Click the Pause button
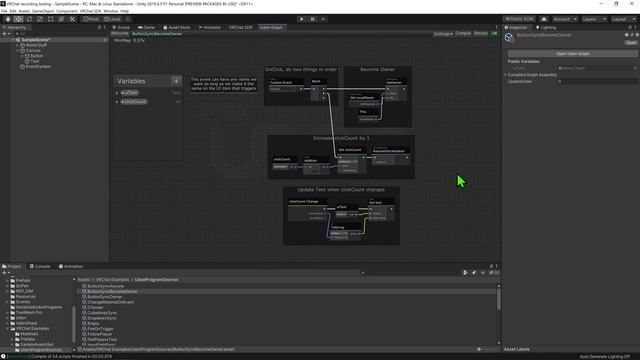Image resolution: width=640 pixels, height=360 pixels. [x=313, y=19]
